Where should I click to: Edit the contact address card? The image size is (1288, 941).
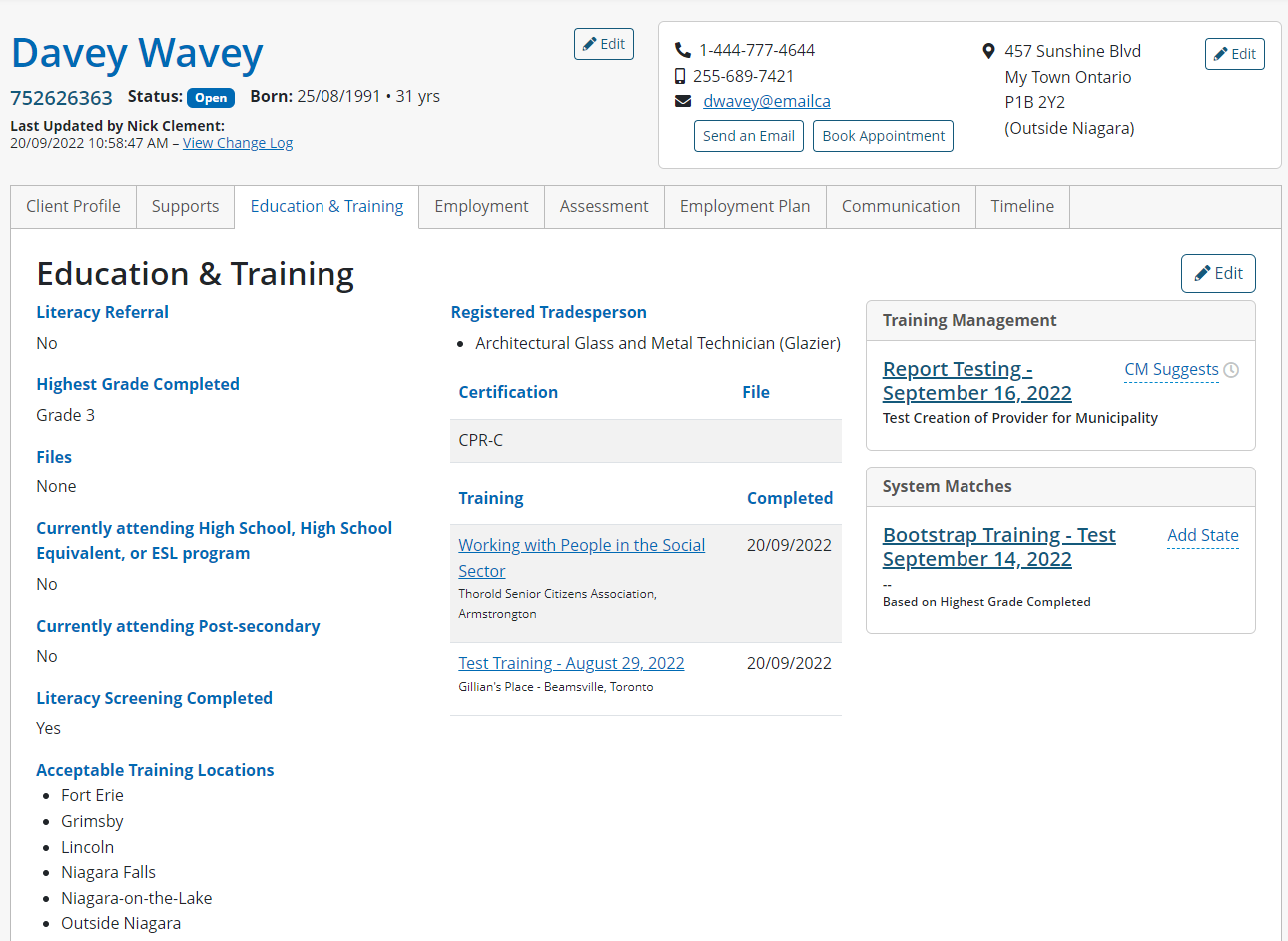tap(1234, 54)
